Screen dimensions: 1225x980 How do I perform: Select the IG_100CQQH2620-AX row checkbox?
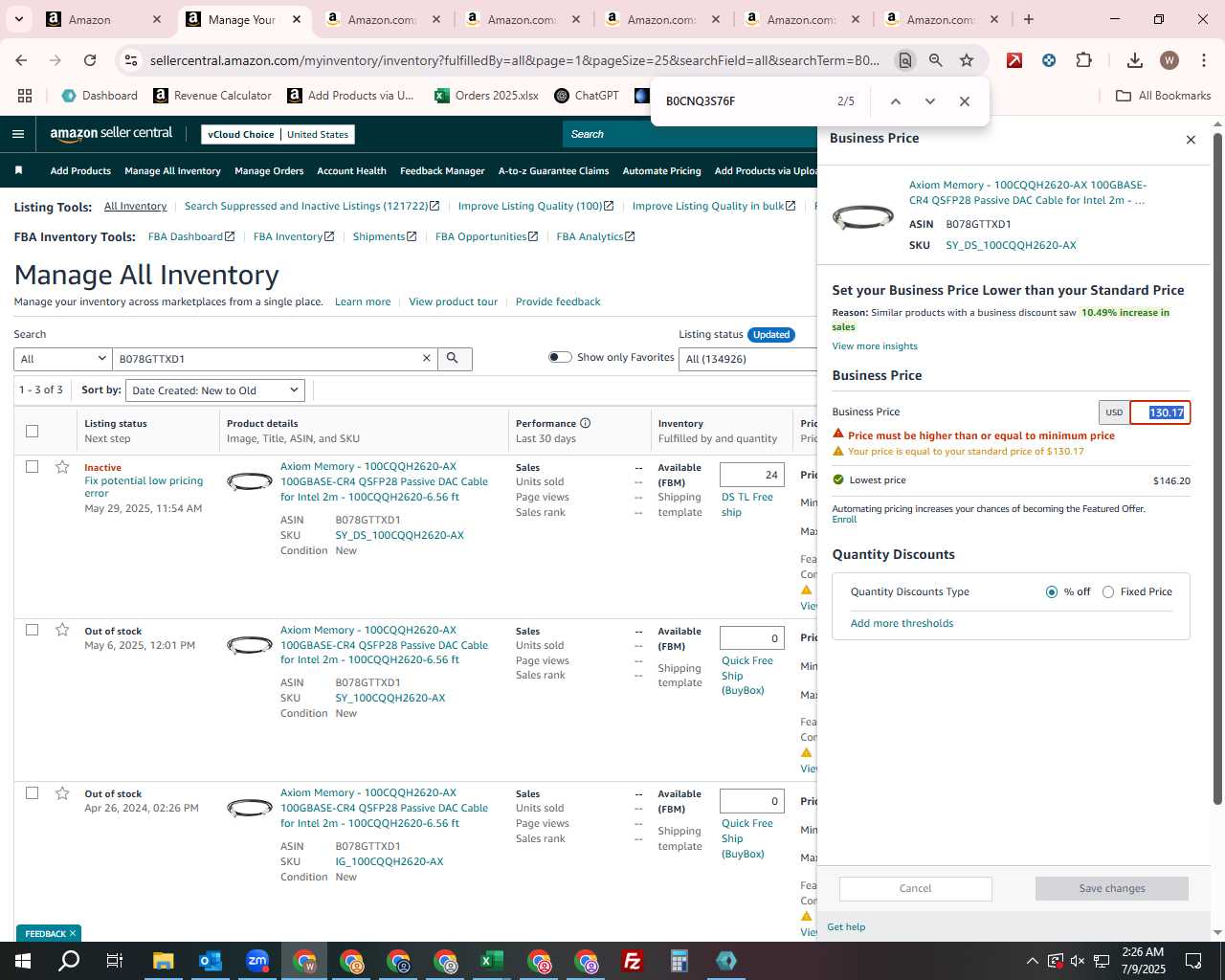pos(32,793)
